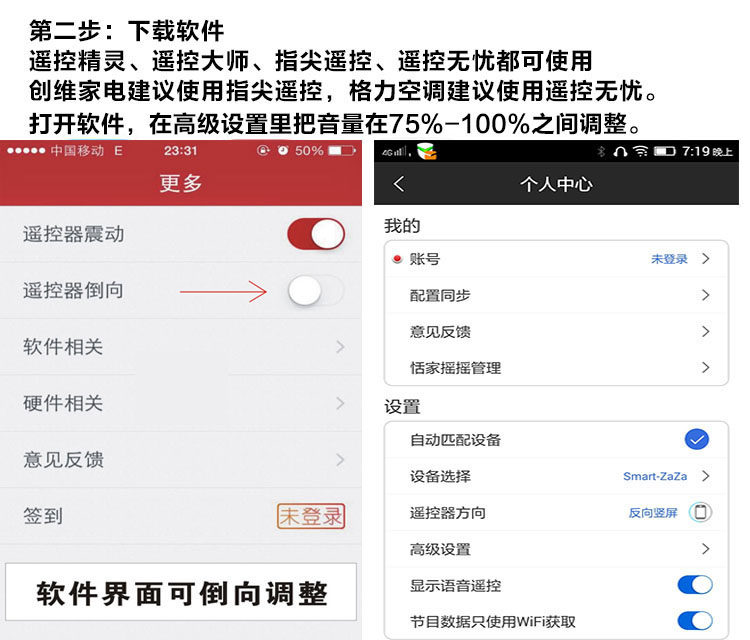The width and height of the screenshot is (750, 640).
Task: Tap the 7:19 晚上 clock
Action: (707, 152)
